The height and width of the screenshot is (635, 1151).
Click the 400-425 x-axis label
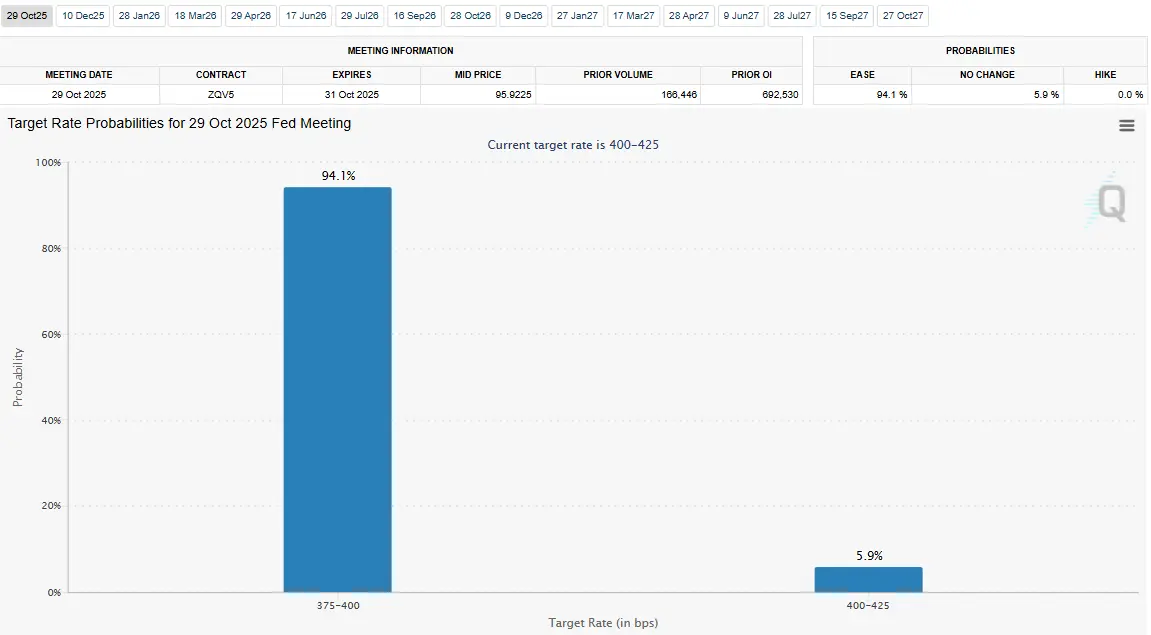click(x=868, y=606)
